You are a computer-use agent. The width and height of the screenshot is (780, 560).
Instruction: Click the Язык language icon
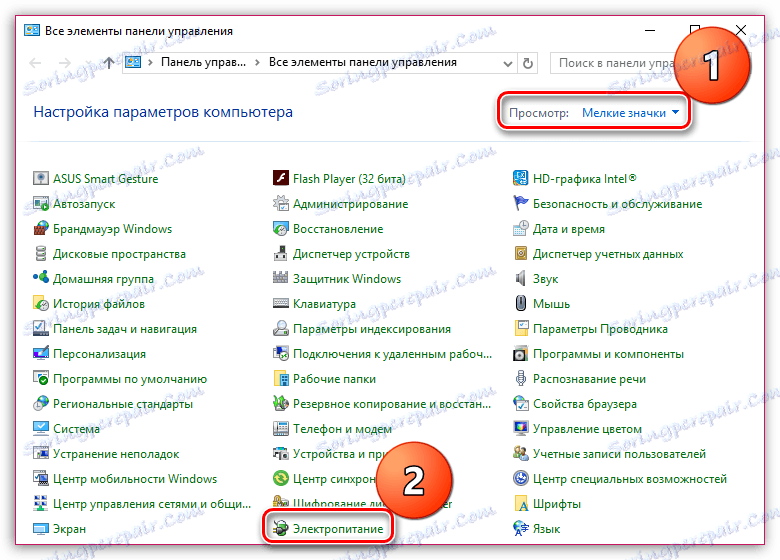pyautogui.click(x=520, y=528)
